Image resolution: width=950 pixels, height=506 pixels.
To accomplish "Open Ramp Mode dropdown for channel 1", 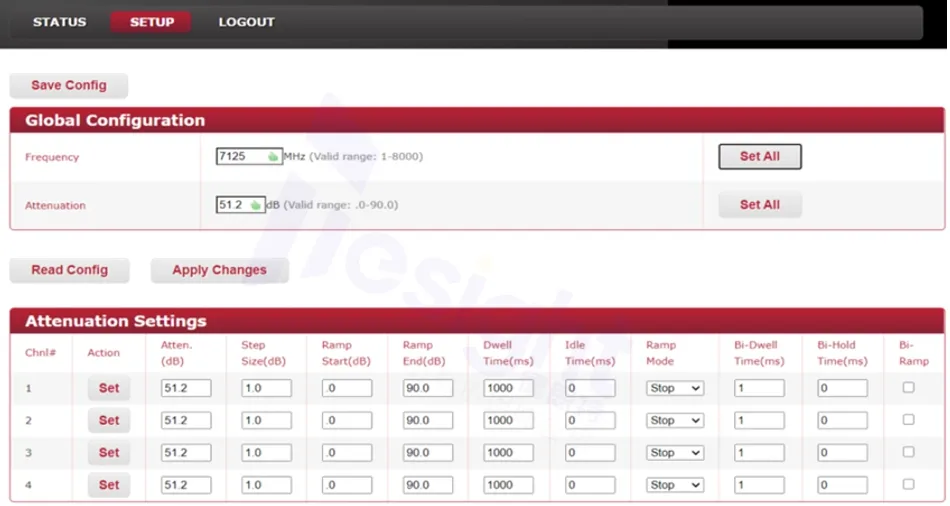I will pos(675,388).
